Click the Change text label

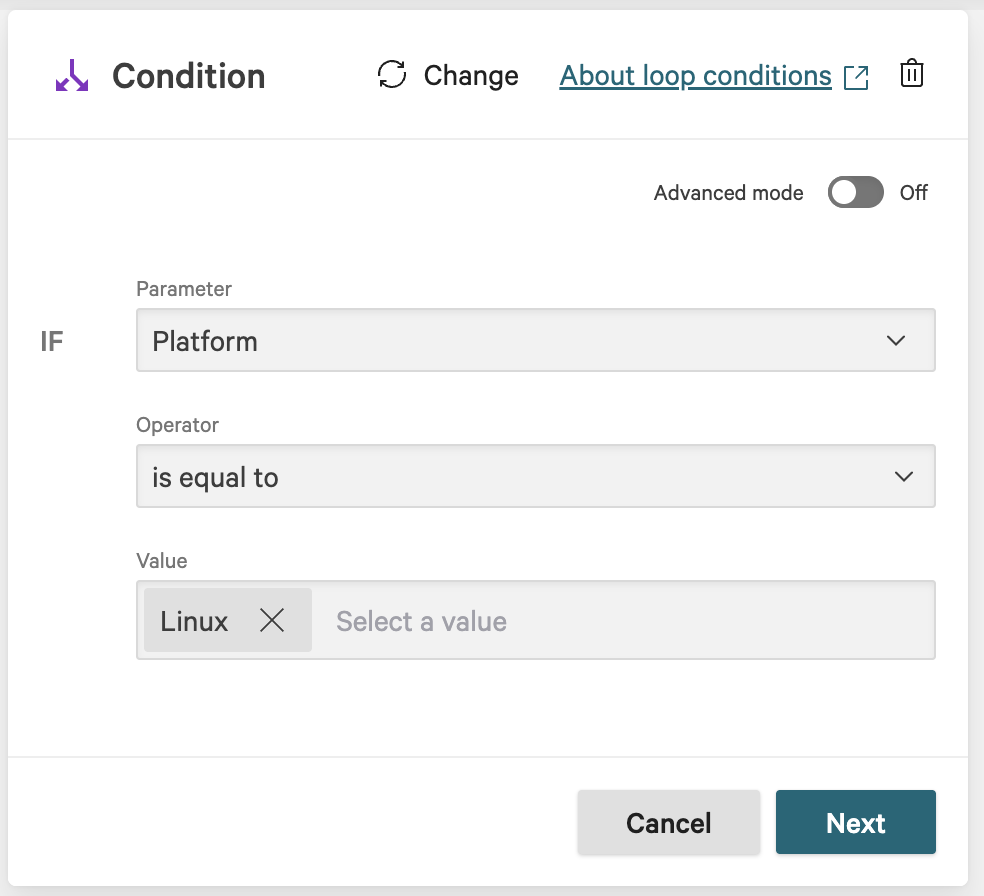point(471,76)
